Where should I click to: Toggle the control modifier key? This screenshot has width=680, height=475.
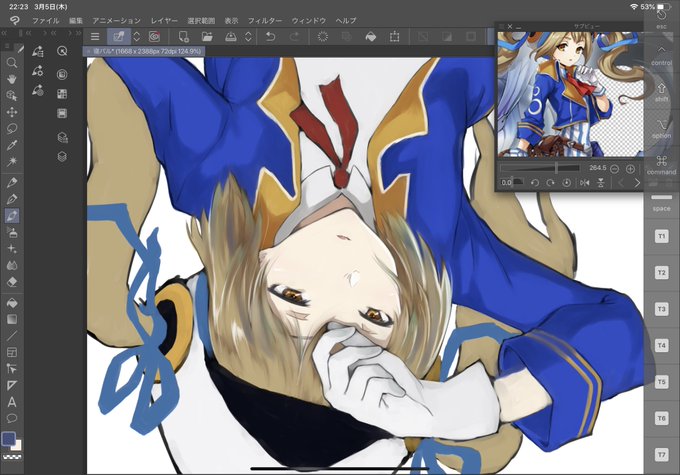point(661,56)
